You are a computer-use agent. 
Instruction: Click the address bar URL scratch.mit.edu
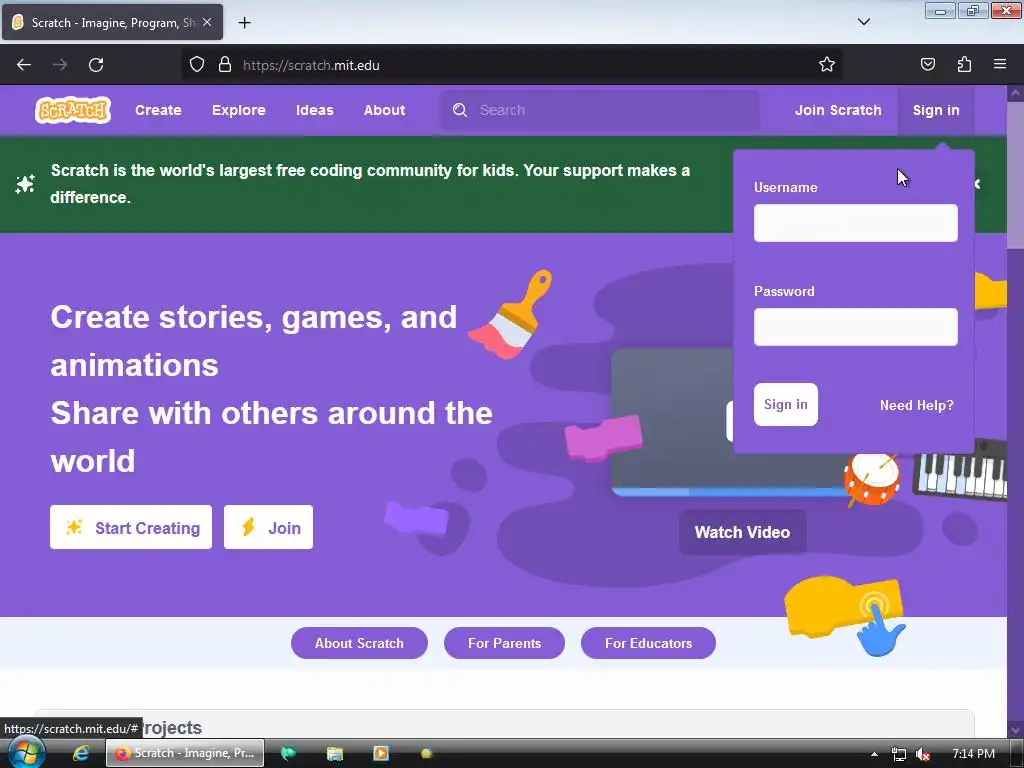[311, 65]
